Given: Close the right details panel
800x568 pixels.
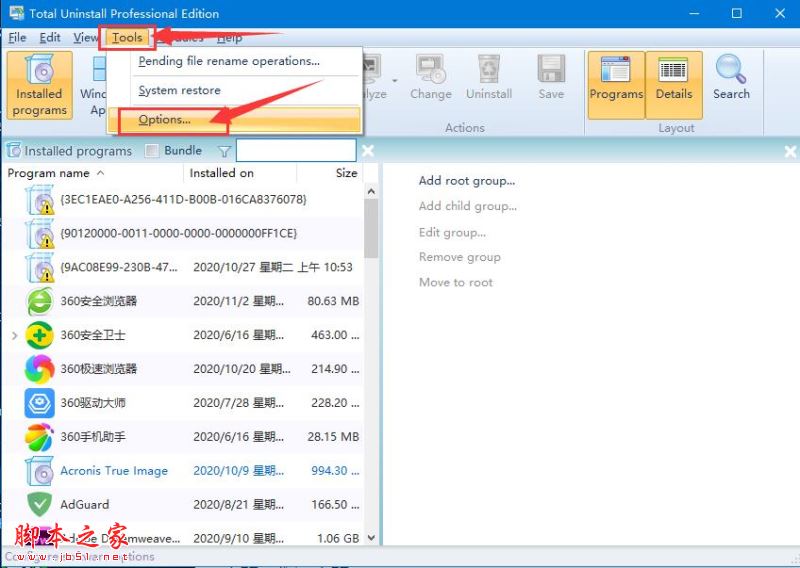Looking at the screenshot, I should pyautogui.click(x=790, y=152).
